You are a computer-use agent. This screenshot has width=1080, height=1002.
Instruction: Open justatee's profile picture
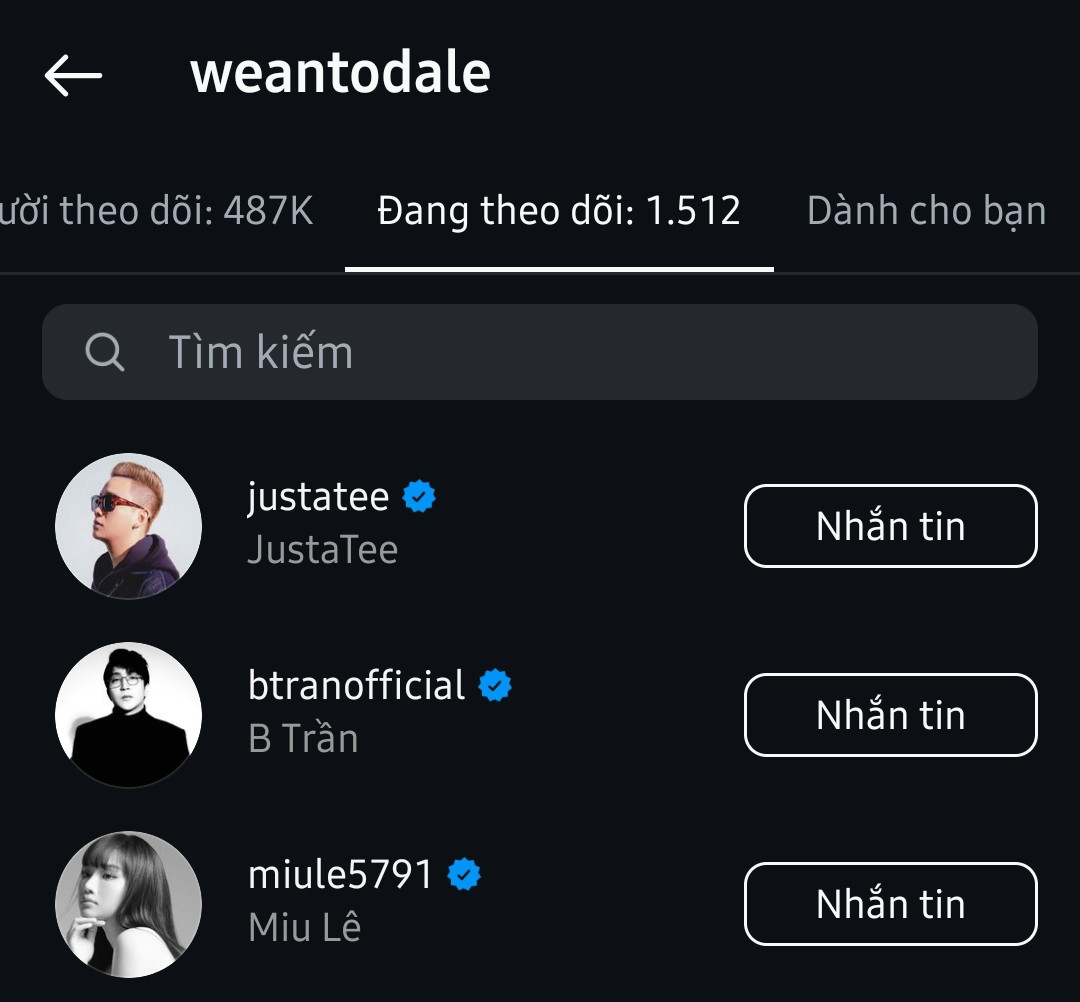[x=128, y=526]
